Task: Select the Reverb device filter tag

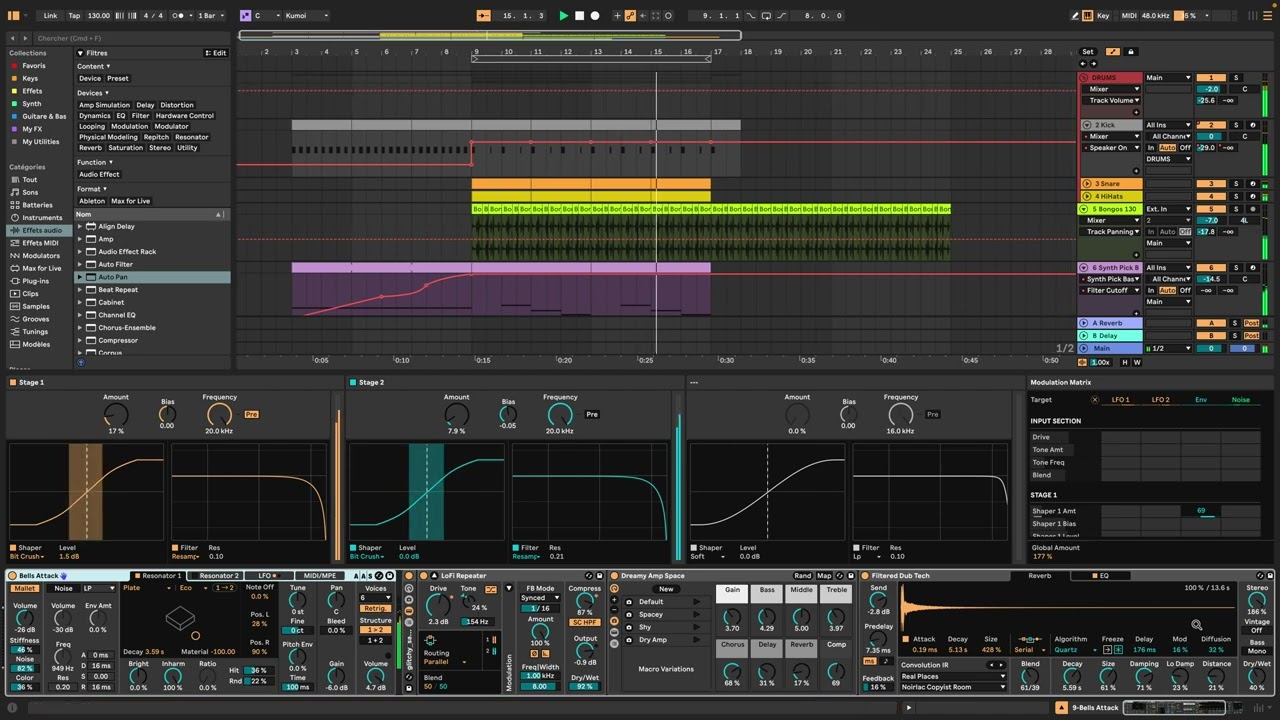Action: [x=90, y=148]
